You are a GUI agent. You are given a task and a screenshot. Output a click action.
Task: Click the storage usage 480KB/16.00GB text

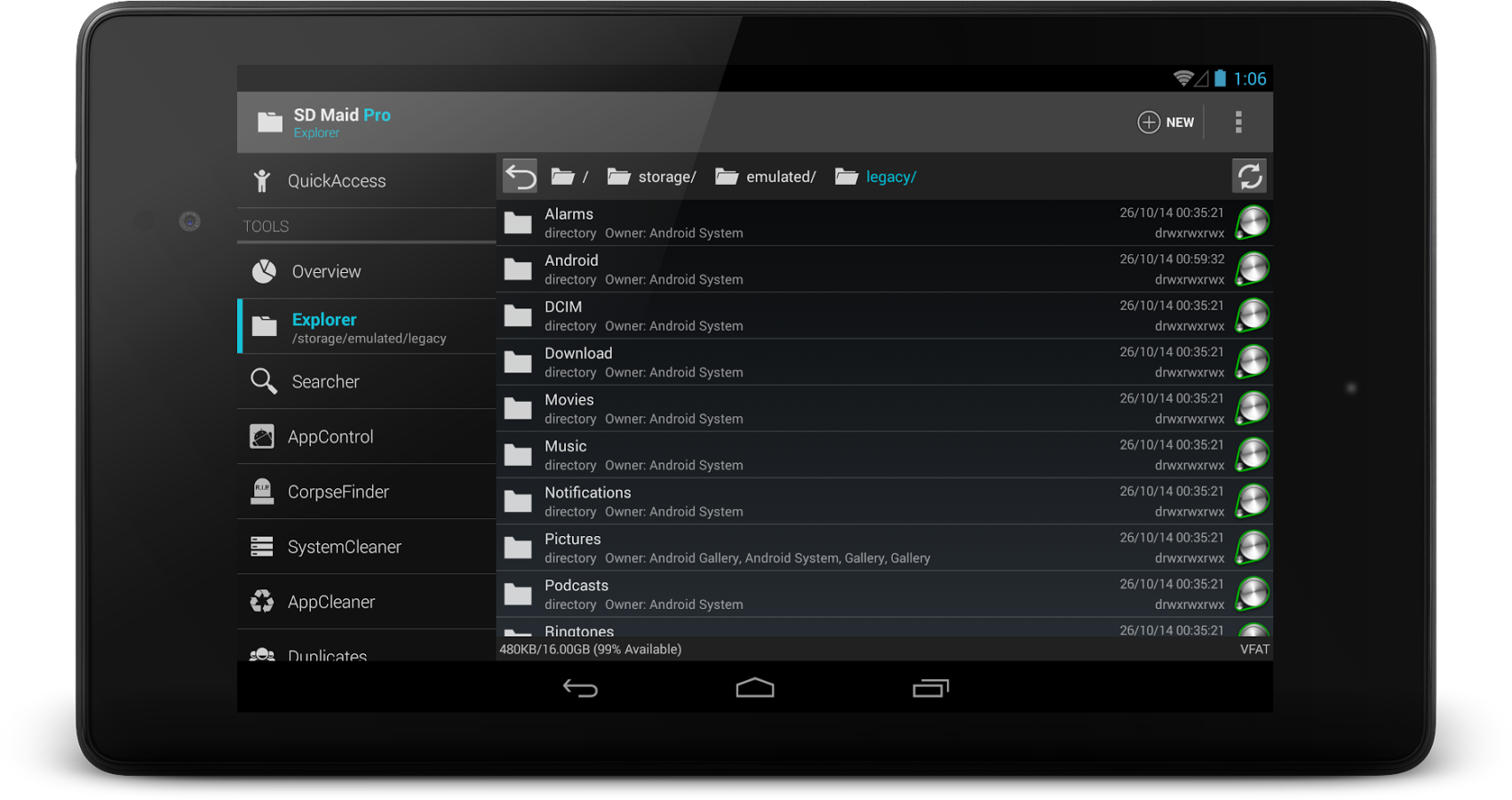point(591,649)
